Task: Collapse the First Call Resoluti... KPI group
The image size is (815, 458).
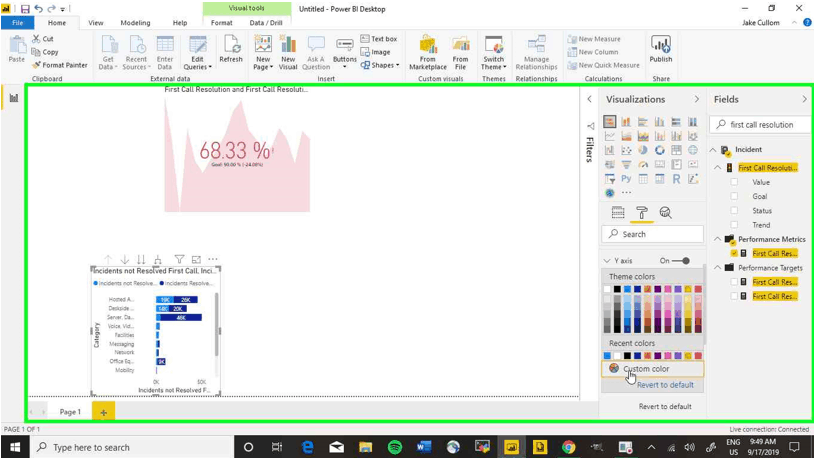Action: [x=718, y=168]
